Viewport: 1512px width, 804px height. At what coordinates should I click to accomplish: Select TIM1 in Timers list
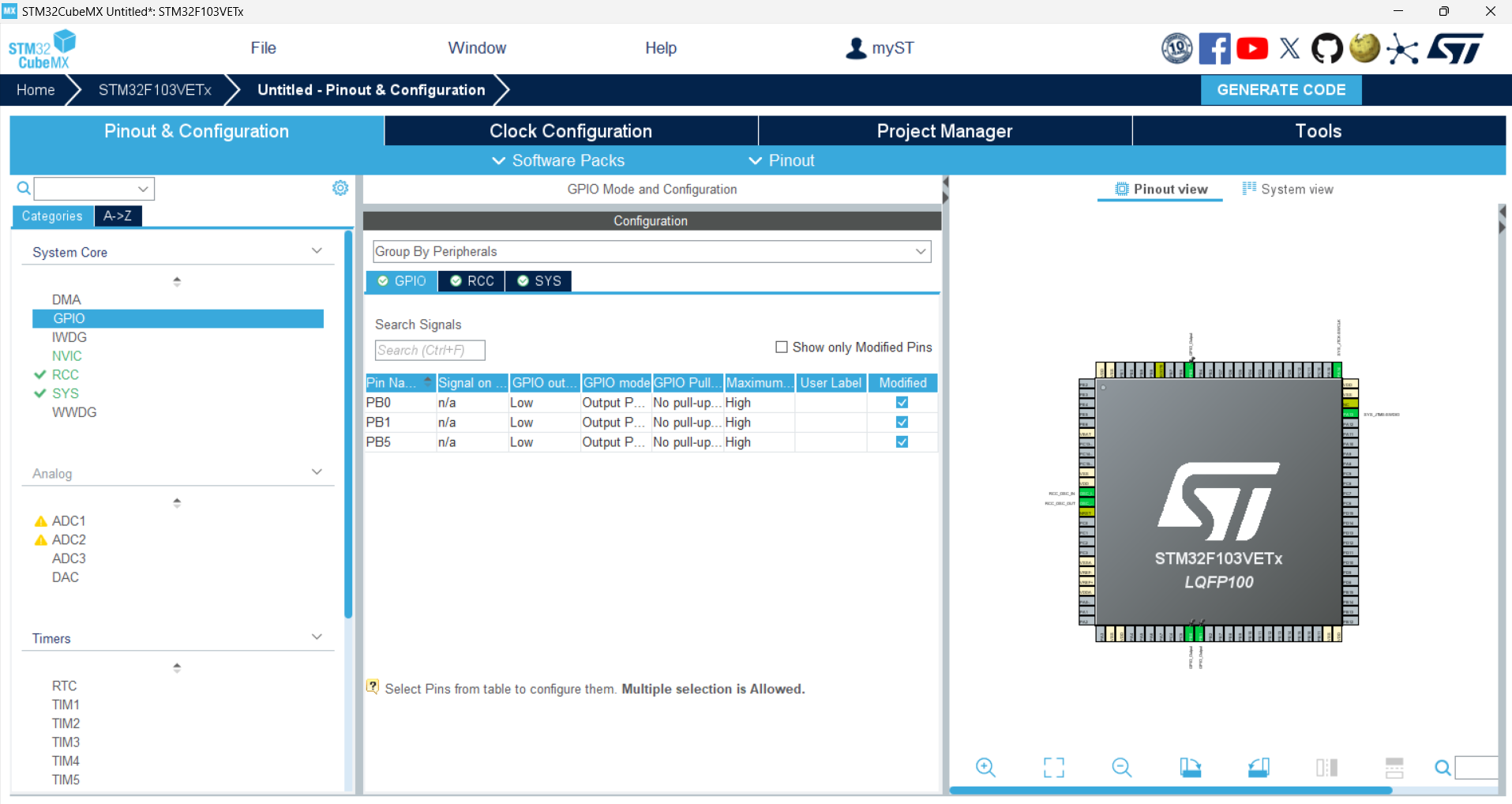(66, 704)
